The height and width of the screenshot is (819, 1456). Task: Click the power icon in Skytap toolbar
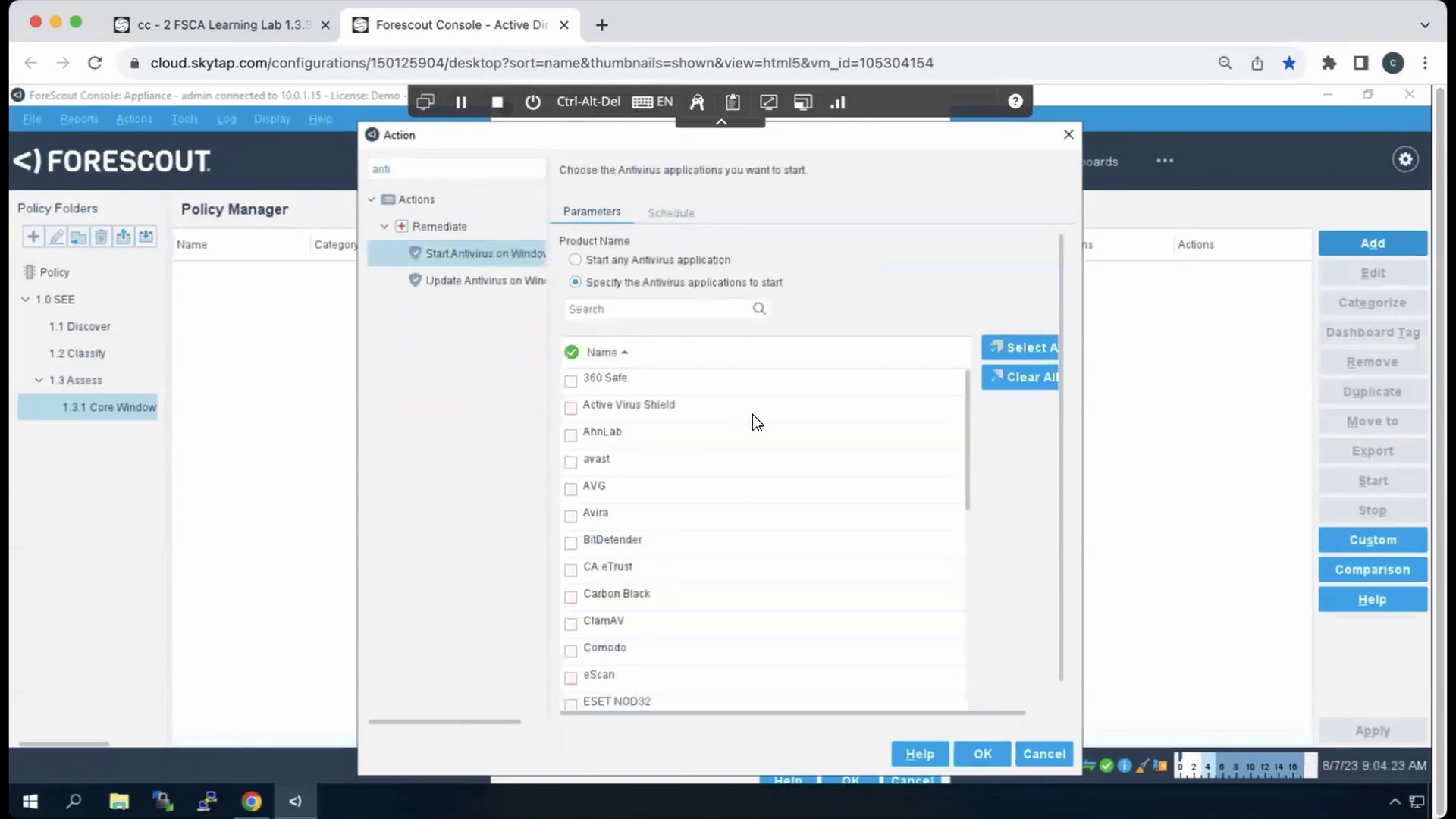point(533,102)
